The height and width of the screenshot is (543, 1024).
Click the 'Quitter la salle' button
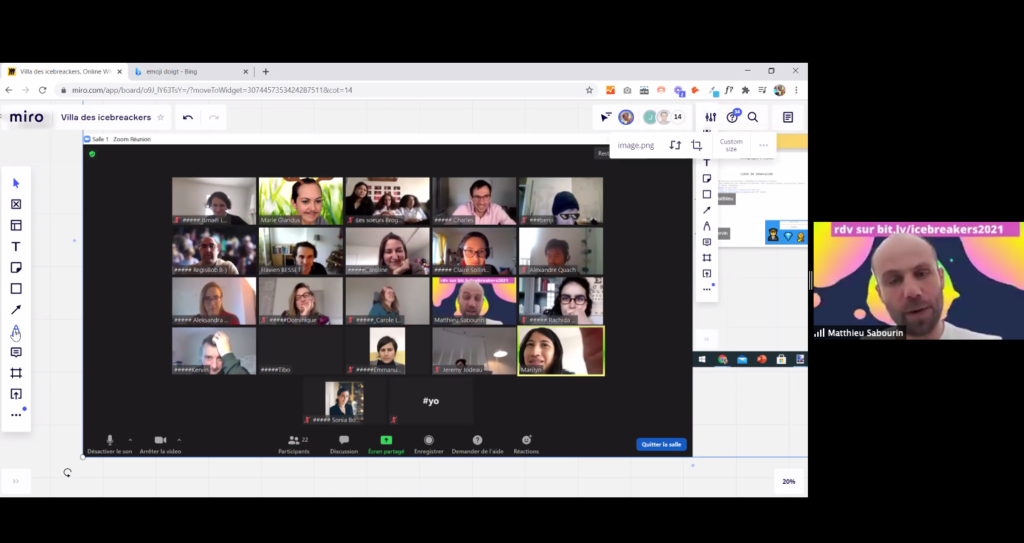pyautogui.click(x=661, y=444)
